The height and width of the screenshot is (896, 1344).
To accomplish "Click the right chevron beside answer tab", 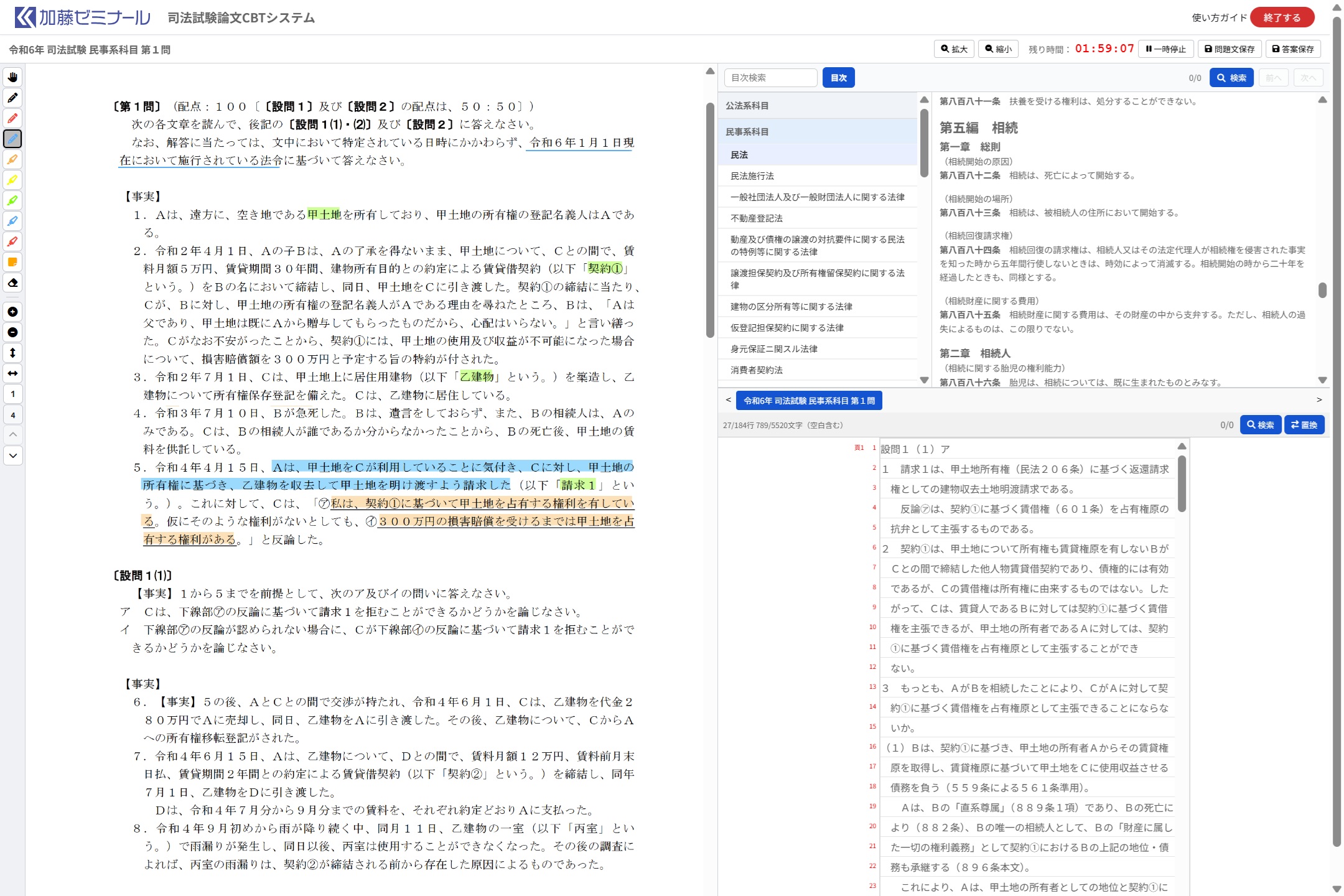I will tap(1319, 400).
